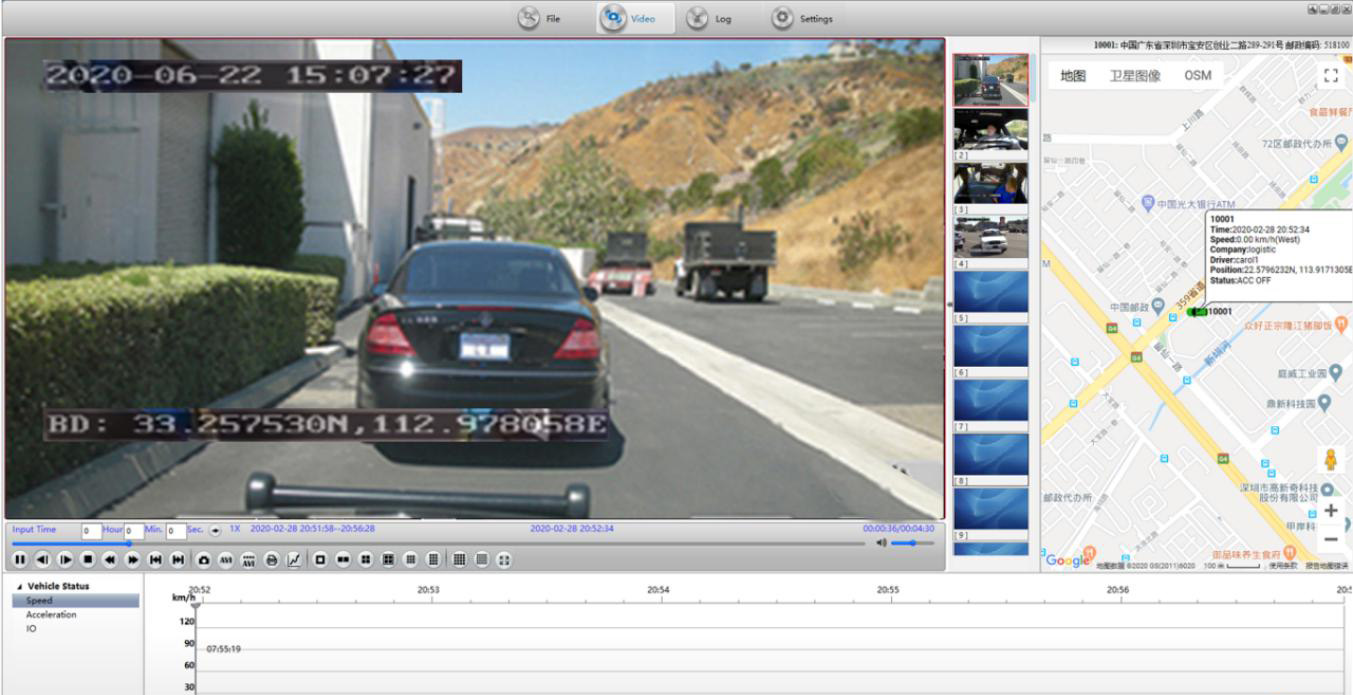Select channel thumbnail labeled [7]
This screenshot has height=695, width=1353.
990,399
